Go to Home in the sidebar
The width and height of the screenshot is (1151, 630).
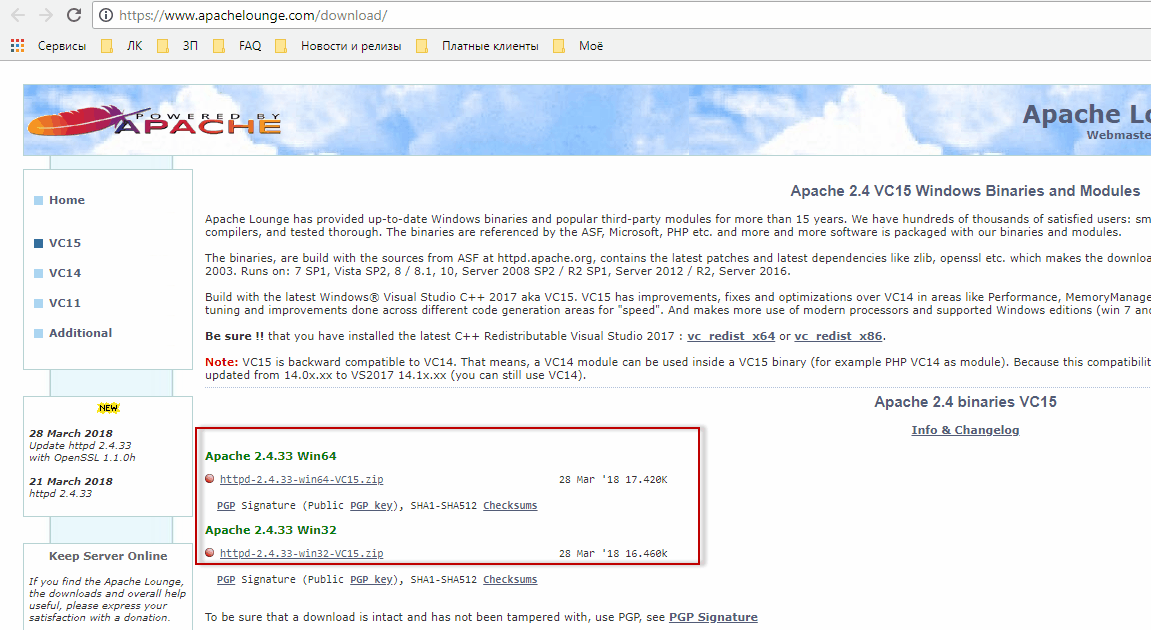(x=67, y=200)
